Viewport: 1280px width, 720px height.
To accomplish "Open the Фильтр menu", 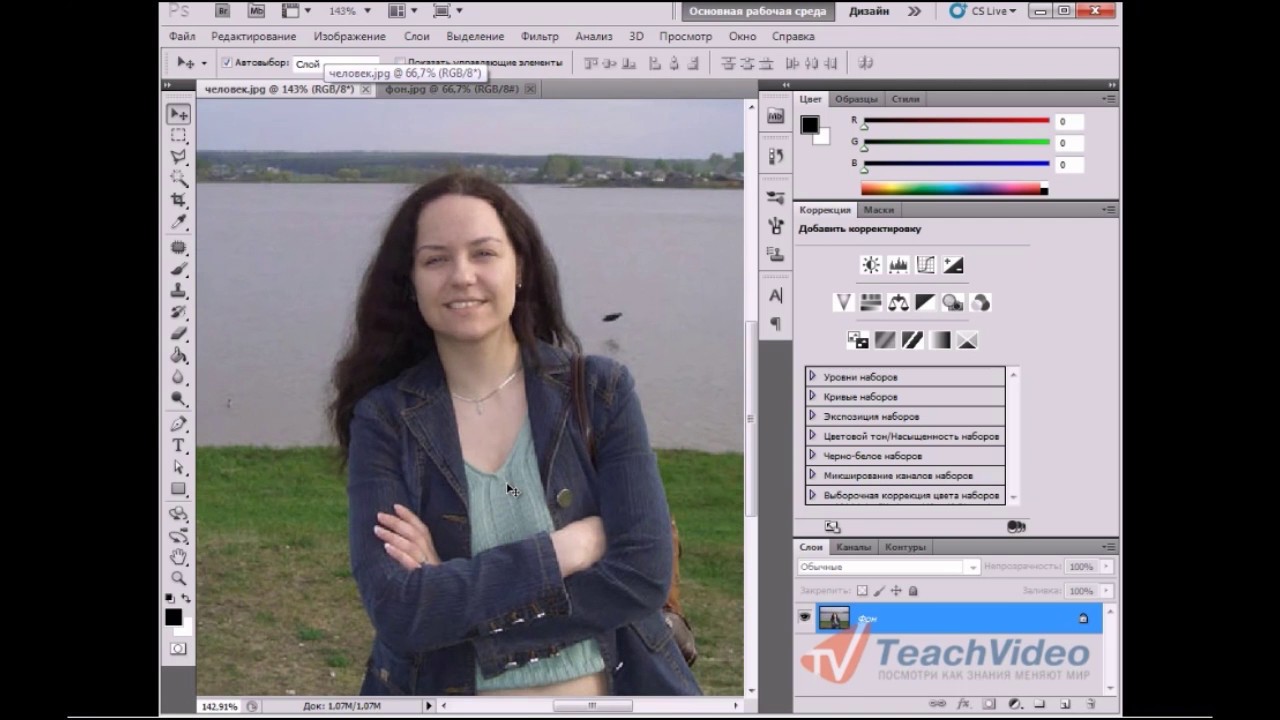I will point(540,36).
